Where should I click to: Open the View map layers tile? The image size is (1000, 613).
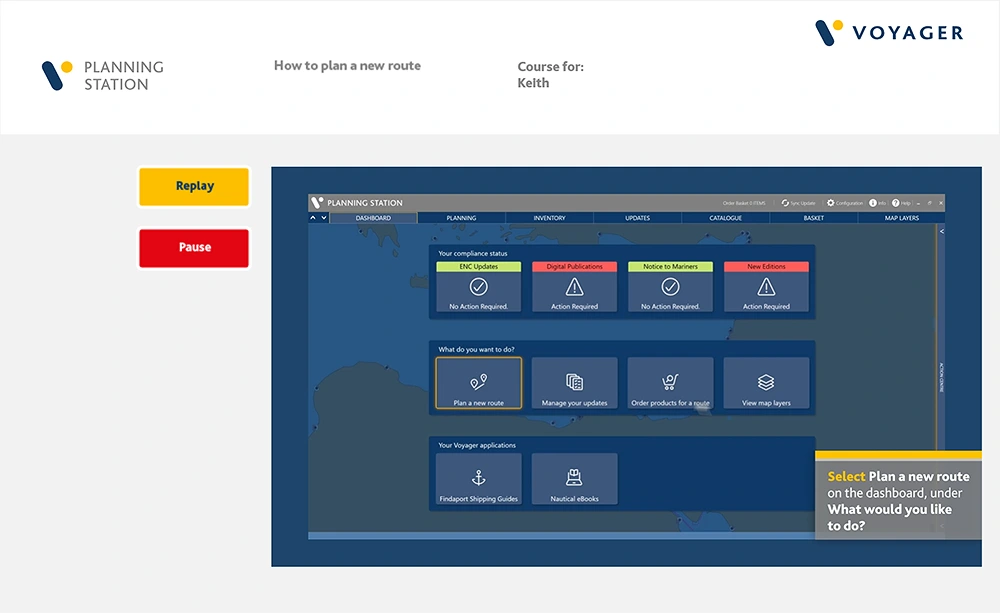766,384
